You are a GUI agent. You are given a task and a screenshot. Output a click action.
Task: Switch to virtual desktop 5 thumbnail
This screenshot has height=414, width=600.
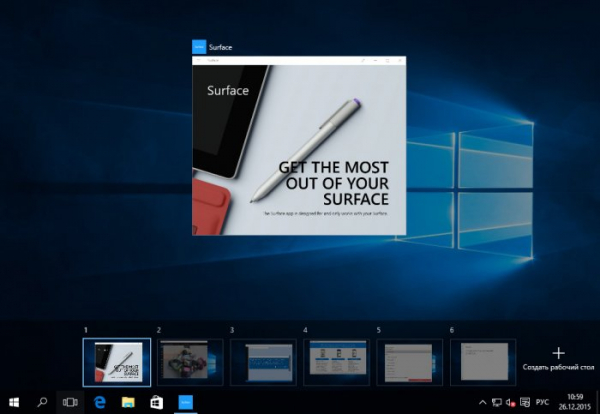pyautogui.click(x=409, y=362)
